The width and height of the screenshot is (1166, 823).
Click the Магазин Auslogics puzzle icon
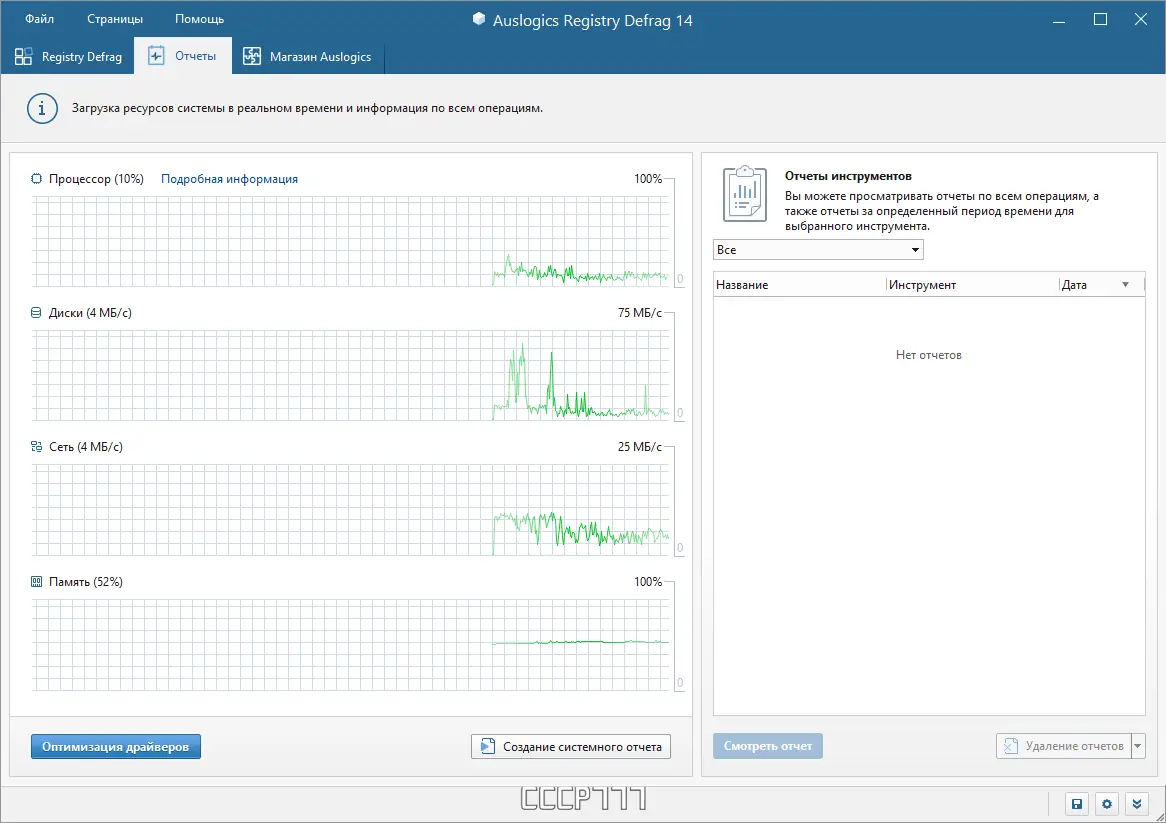coord(252,57)
